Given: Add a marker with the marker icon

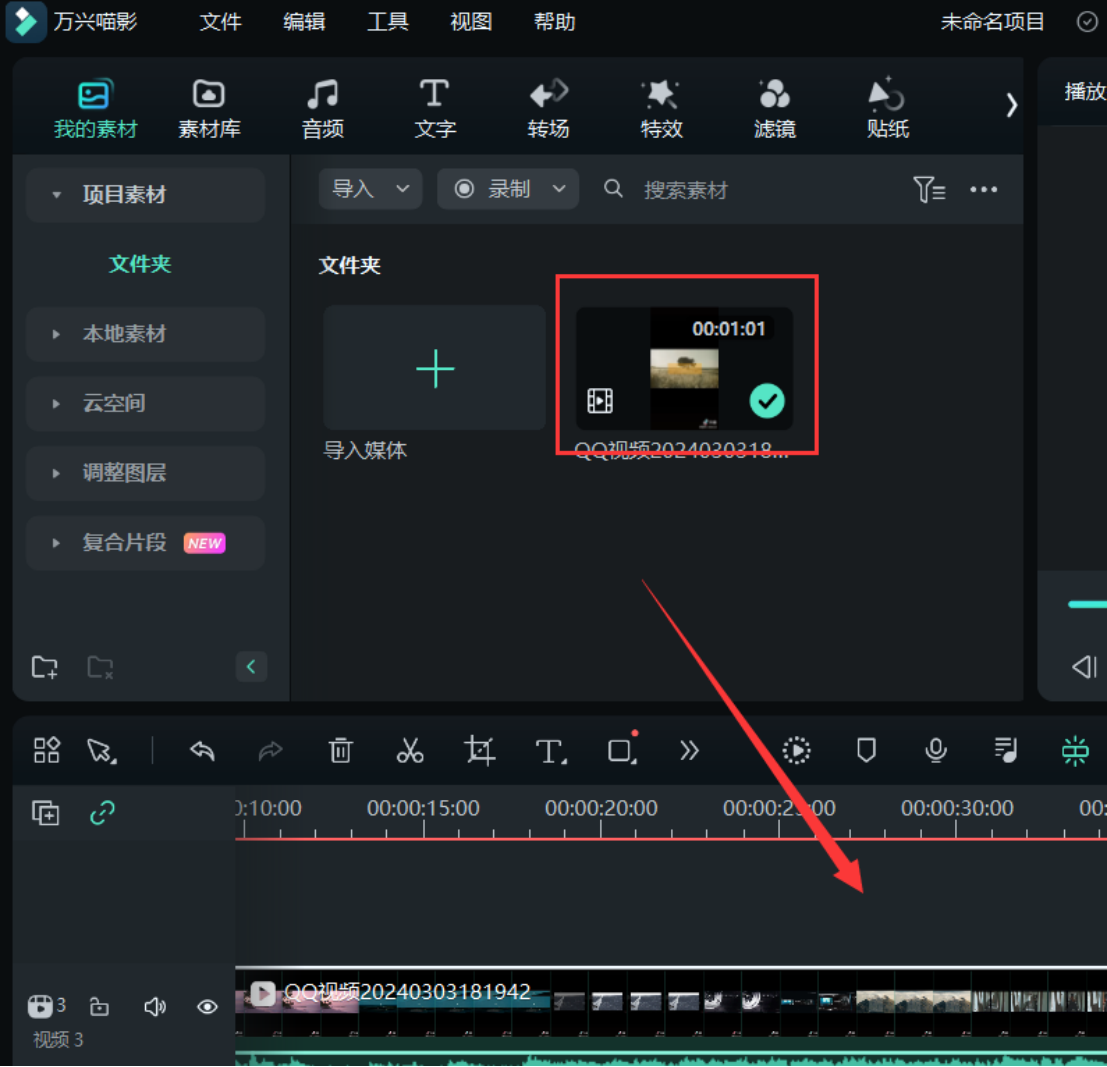Looking at the screenshot, I should (x=866, y=750).
